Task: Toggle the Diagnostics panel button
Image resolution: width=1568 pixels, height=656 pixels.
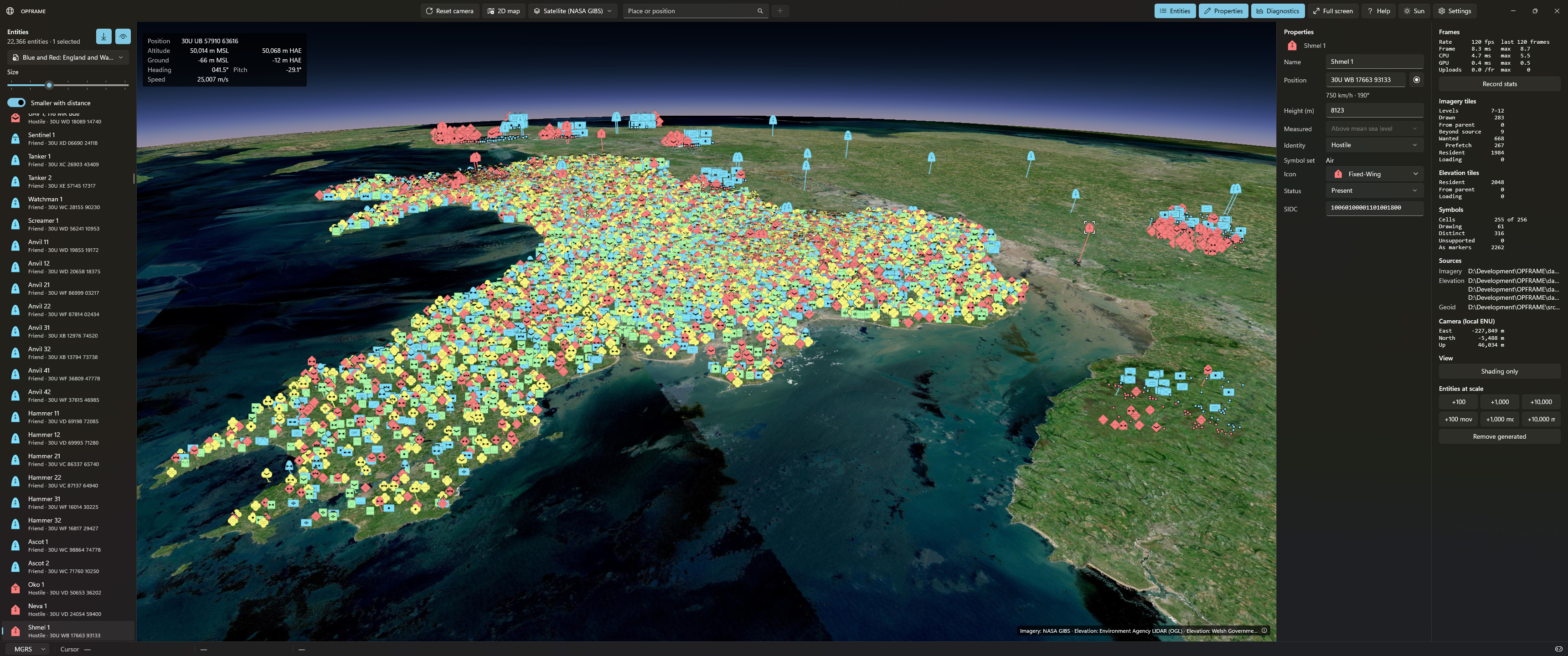Action: (1277, 11)
